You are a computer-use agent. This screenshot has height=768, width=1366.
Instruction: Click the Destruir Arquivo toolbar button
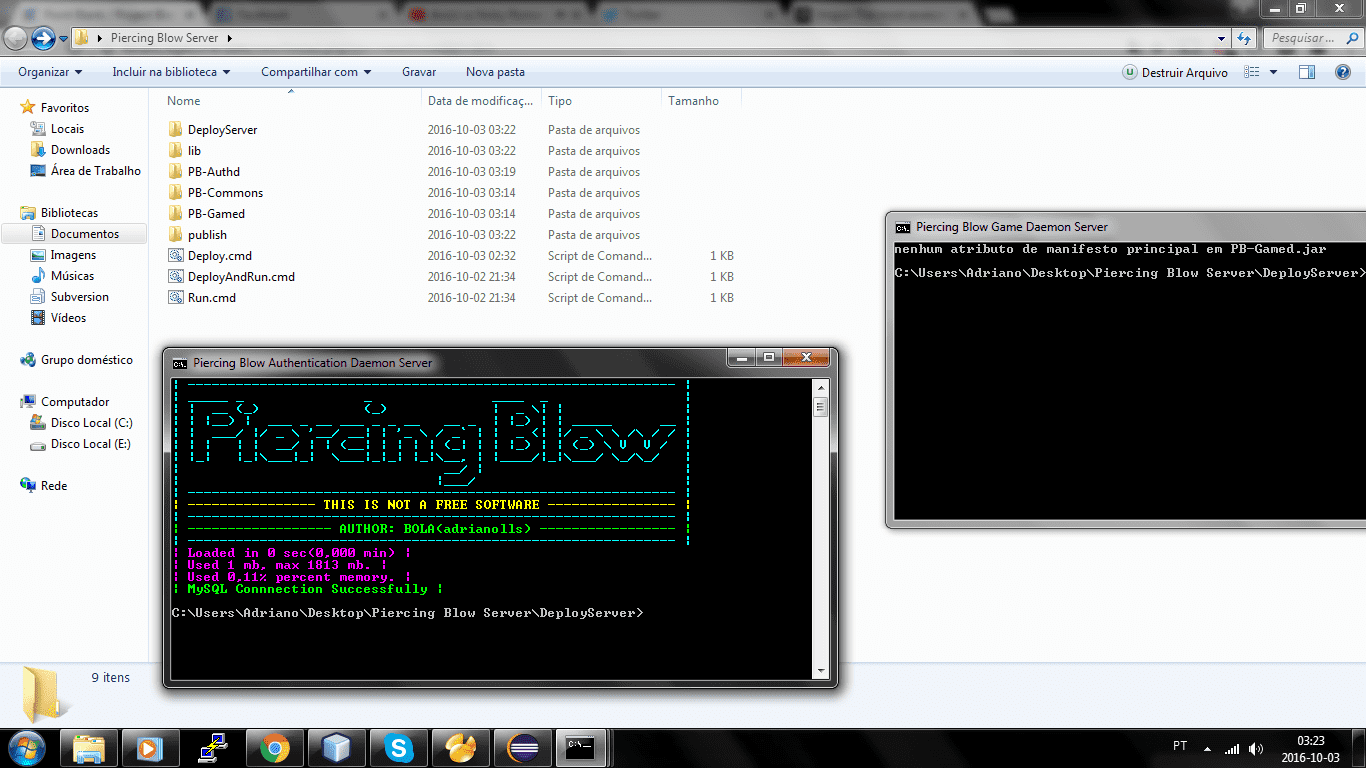pos(1174,72)
